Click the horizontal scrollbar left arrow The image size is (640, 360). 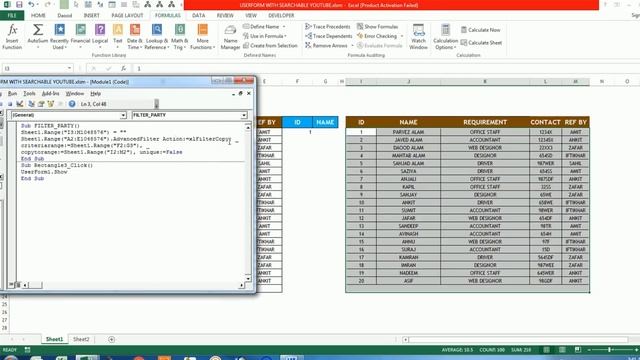[x=405, y=339]
